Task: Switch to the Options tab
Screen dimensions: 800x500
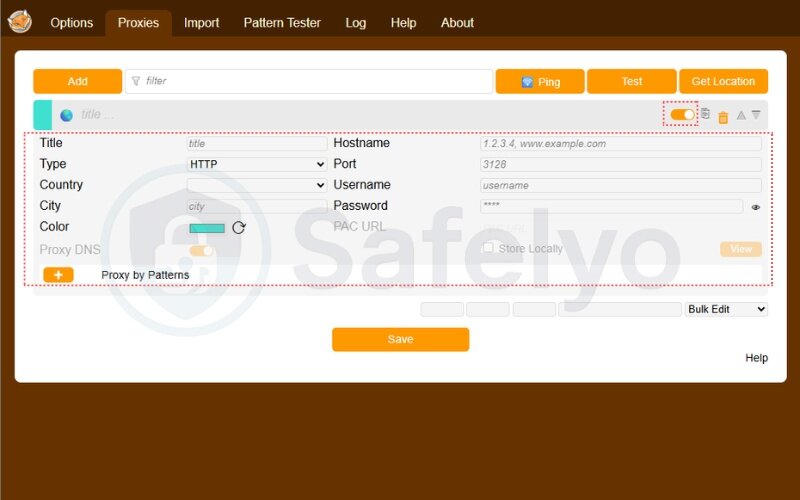Action: click(71, 23)
